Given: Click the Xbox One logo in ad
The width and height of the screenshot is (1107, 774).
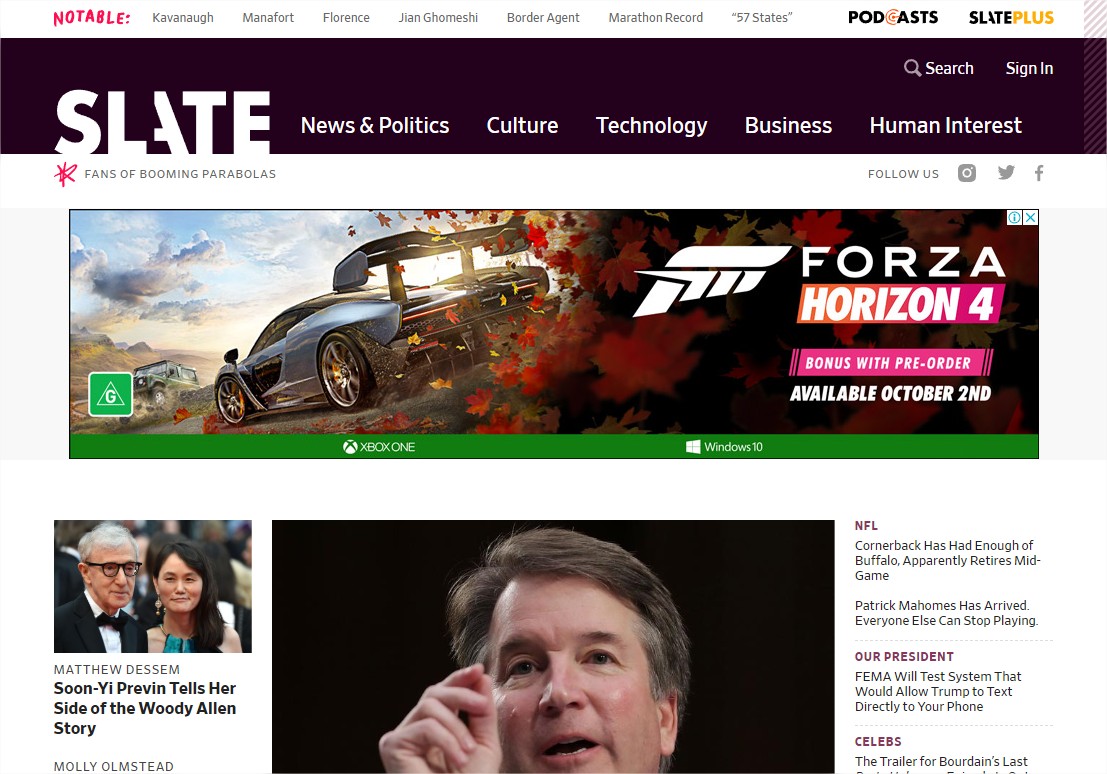Looking at the screenshot, I should coord(379,446).
